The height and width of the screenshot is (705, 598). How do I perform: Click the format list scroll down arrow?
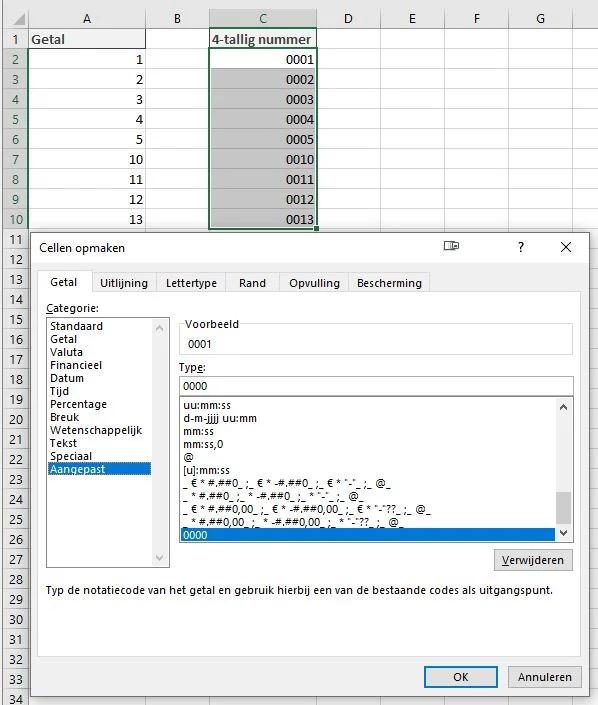pos(563,533)
